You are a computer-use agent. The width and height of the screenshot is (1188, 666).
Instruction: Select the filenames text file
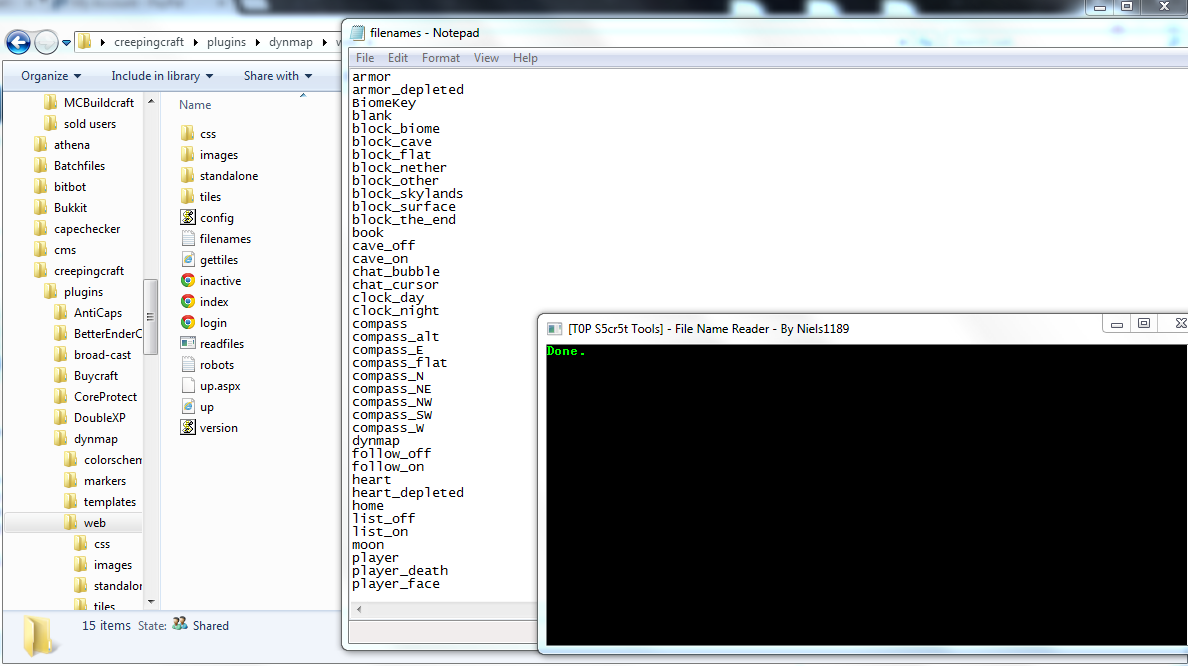pyautogui.click(x=216, y=239)
